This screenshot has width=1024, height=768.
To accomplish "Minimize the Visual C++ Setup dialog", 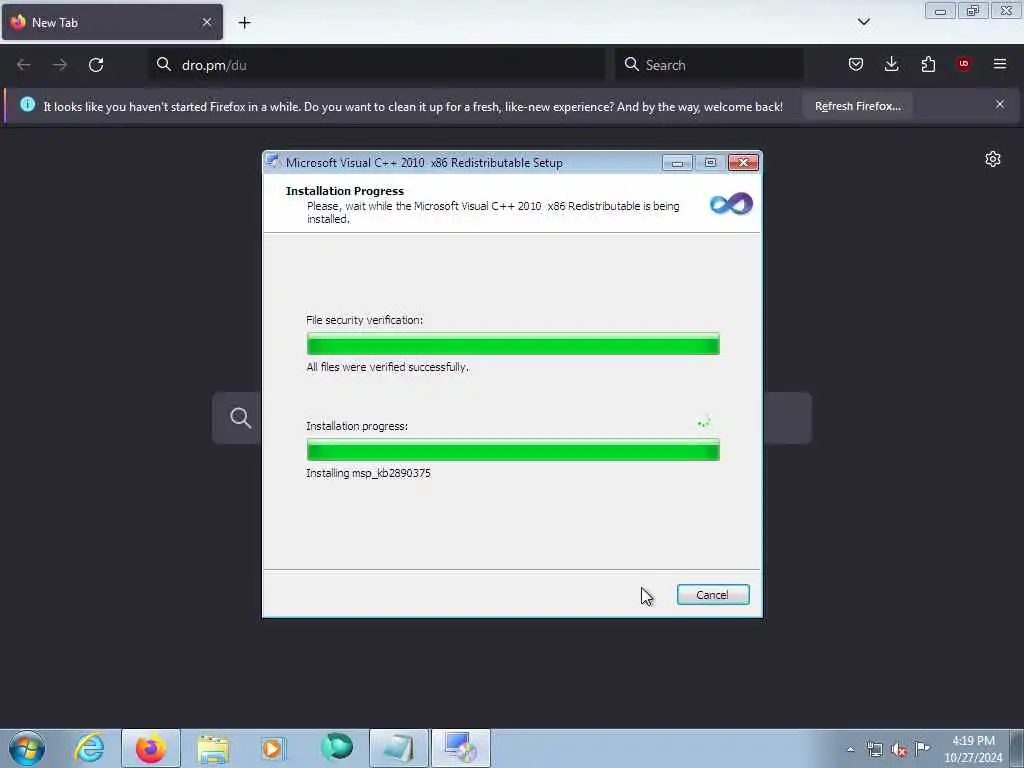I will [677, 163].
